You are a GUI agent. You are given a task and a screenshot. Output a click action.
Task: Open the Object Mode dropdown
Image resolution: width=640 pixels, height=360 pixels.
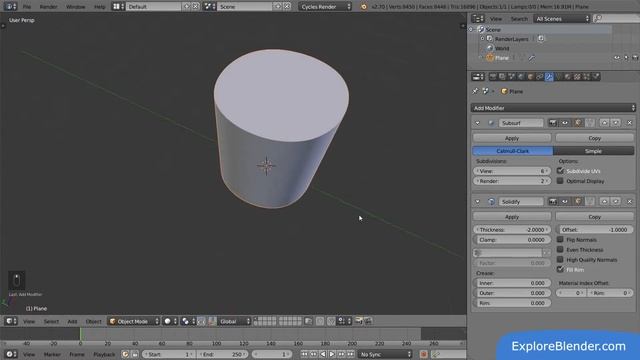click(x=133, y=322)
